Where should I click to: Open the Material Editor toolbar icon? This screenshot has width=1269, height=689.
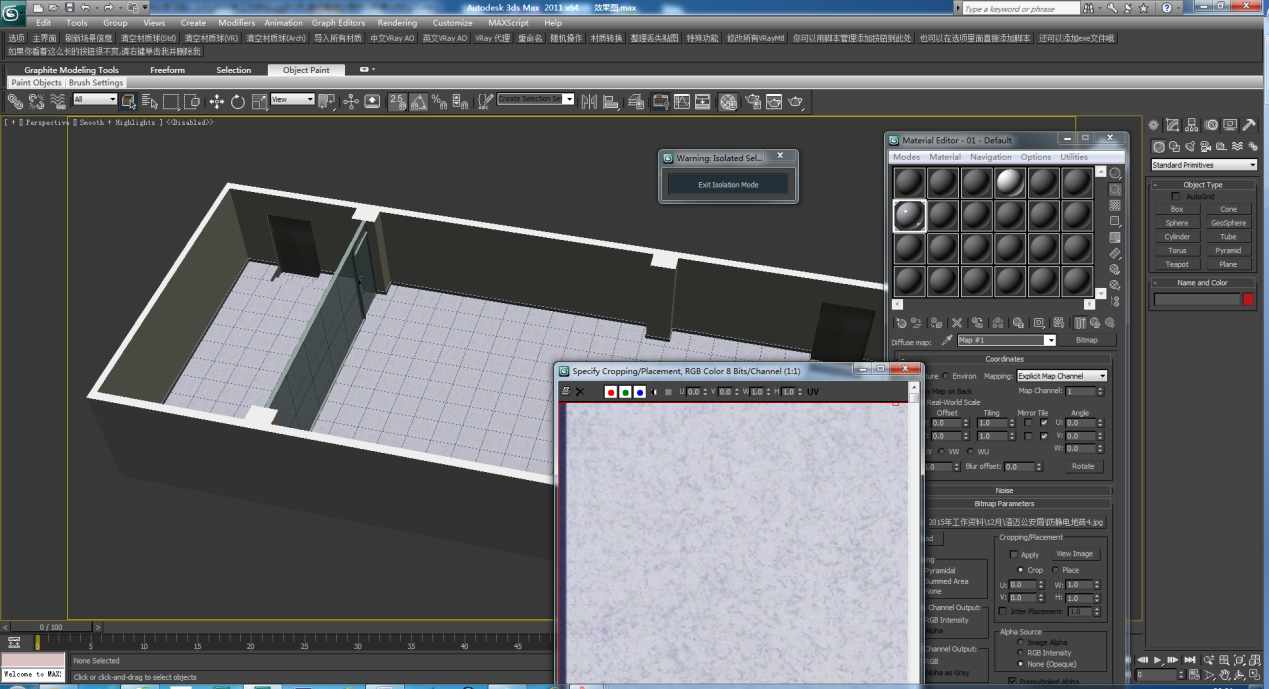[728, 101]
